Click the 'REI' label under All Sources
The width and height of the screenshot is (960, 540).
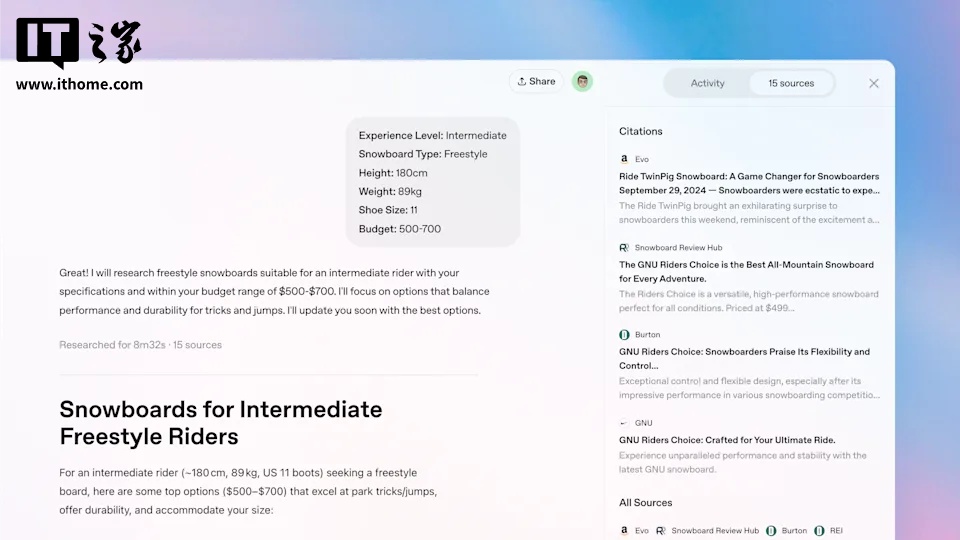tap(836, 531)
